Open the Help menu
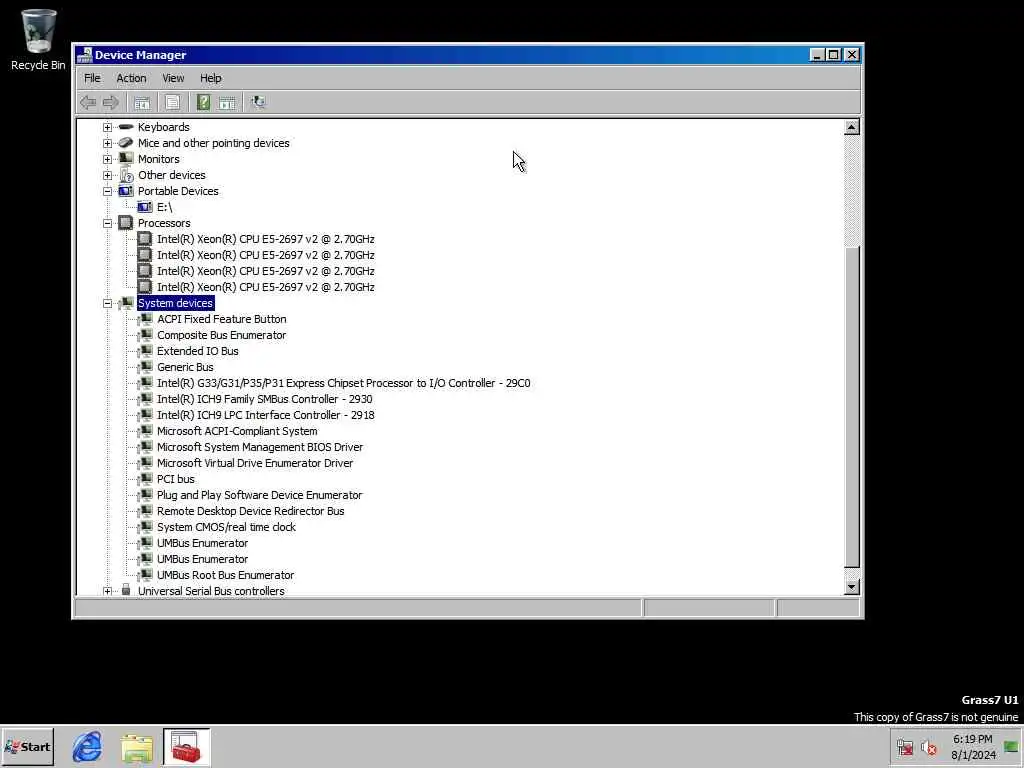 [210, 78]
